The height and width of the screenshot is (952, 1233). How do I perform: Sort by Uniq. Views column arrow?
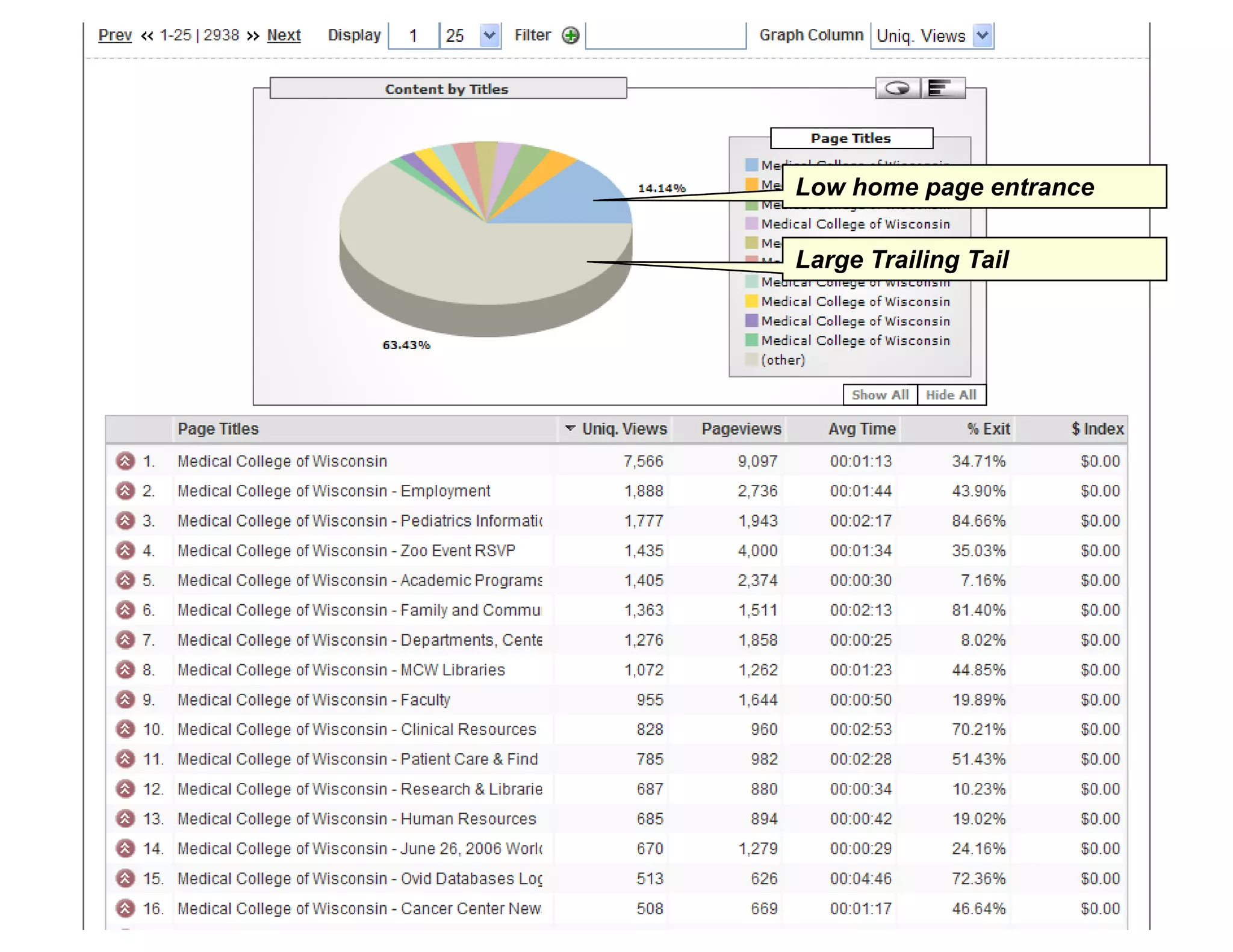tap(570, 428)
